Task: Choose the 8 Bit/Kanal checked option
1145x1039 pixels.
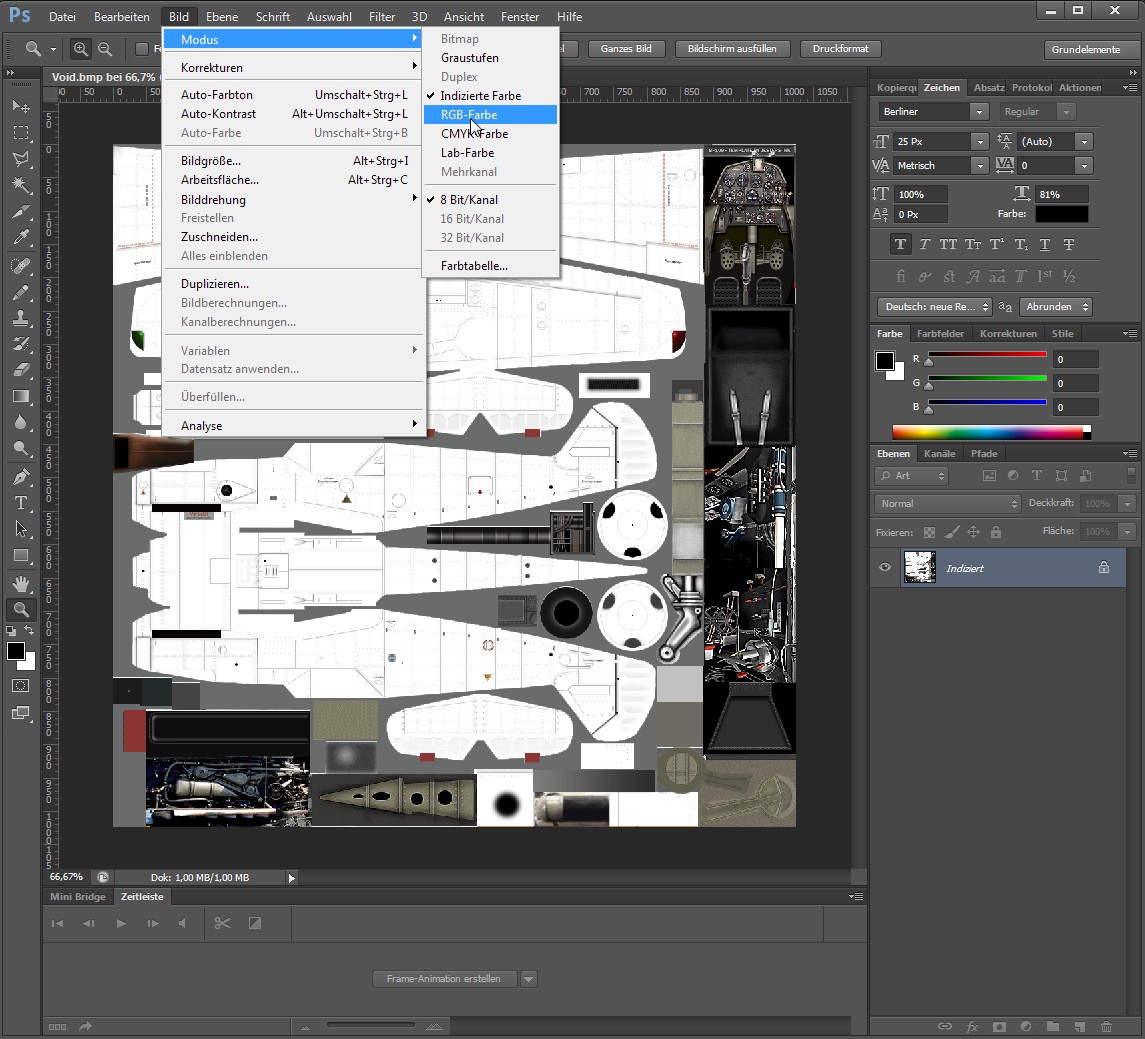Action: click(469, 200)
